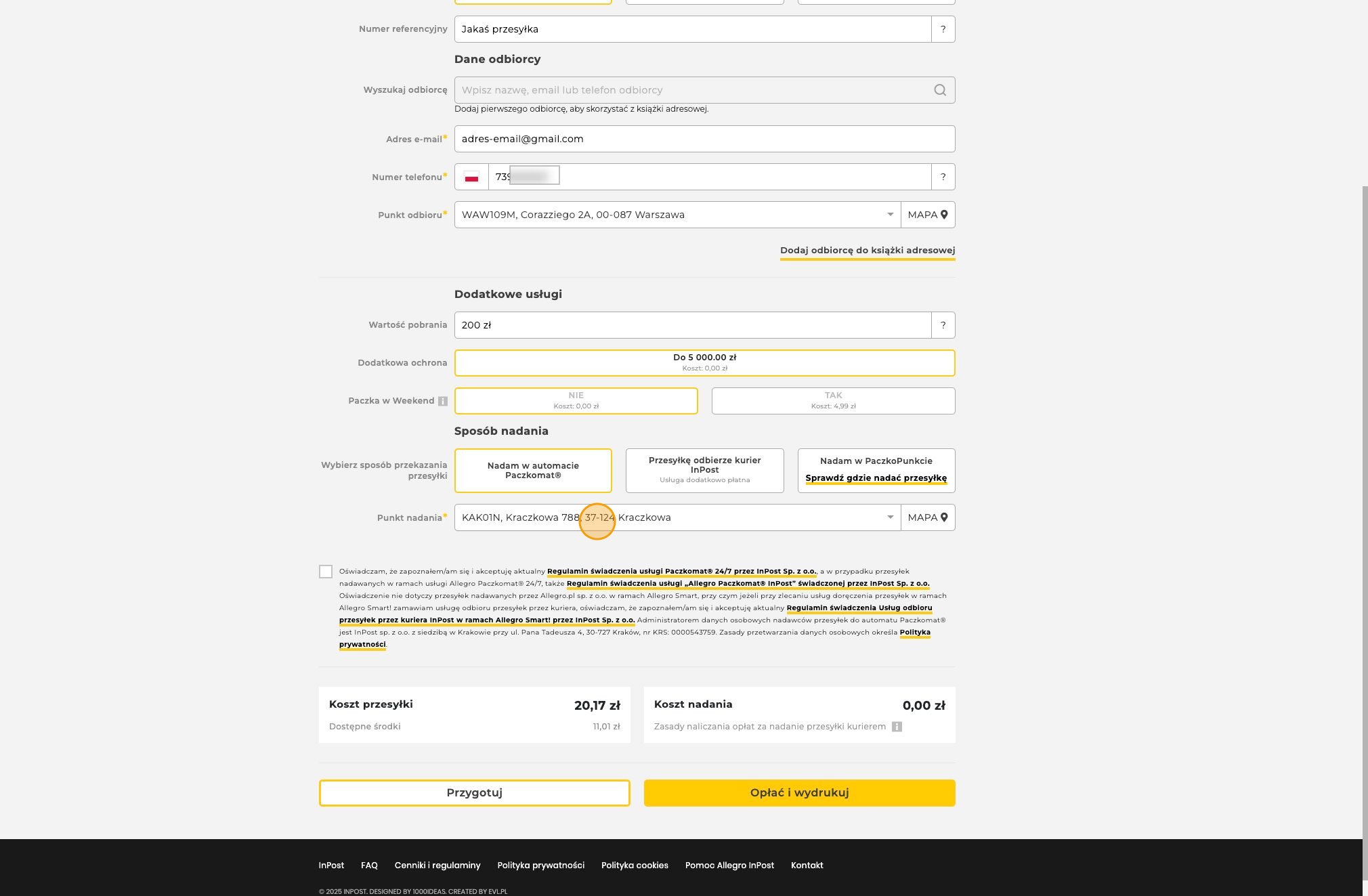The height and width of the screenshot is (896, 1368).
Task: Open MAPA pin for Punkt odbioru
Action: point(928,215)
